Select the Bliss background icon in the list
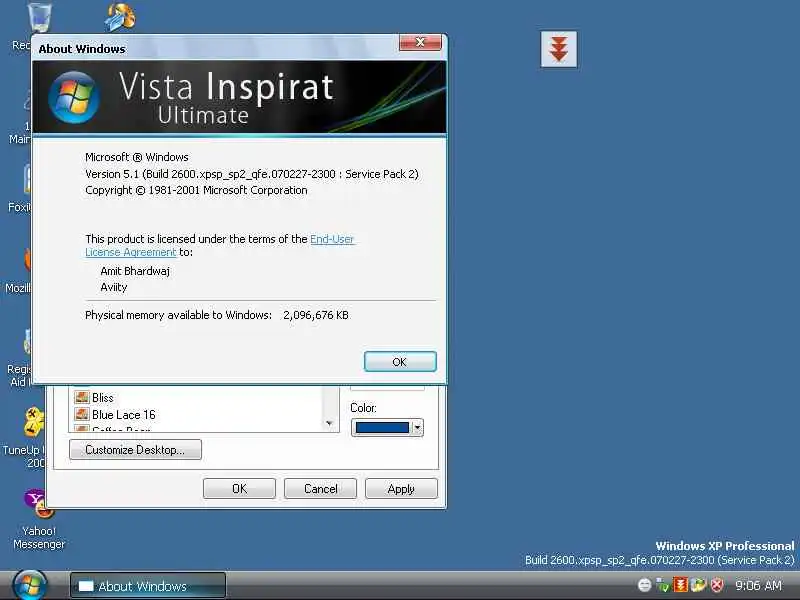This screenshot has height=600, width=800. tap(82, 397)
